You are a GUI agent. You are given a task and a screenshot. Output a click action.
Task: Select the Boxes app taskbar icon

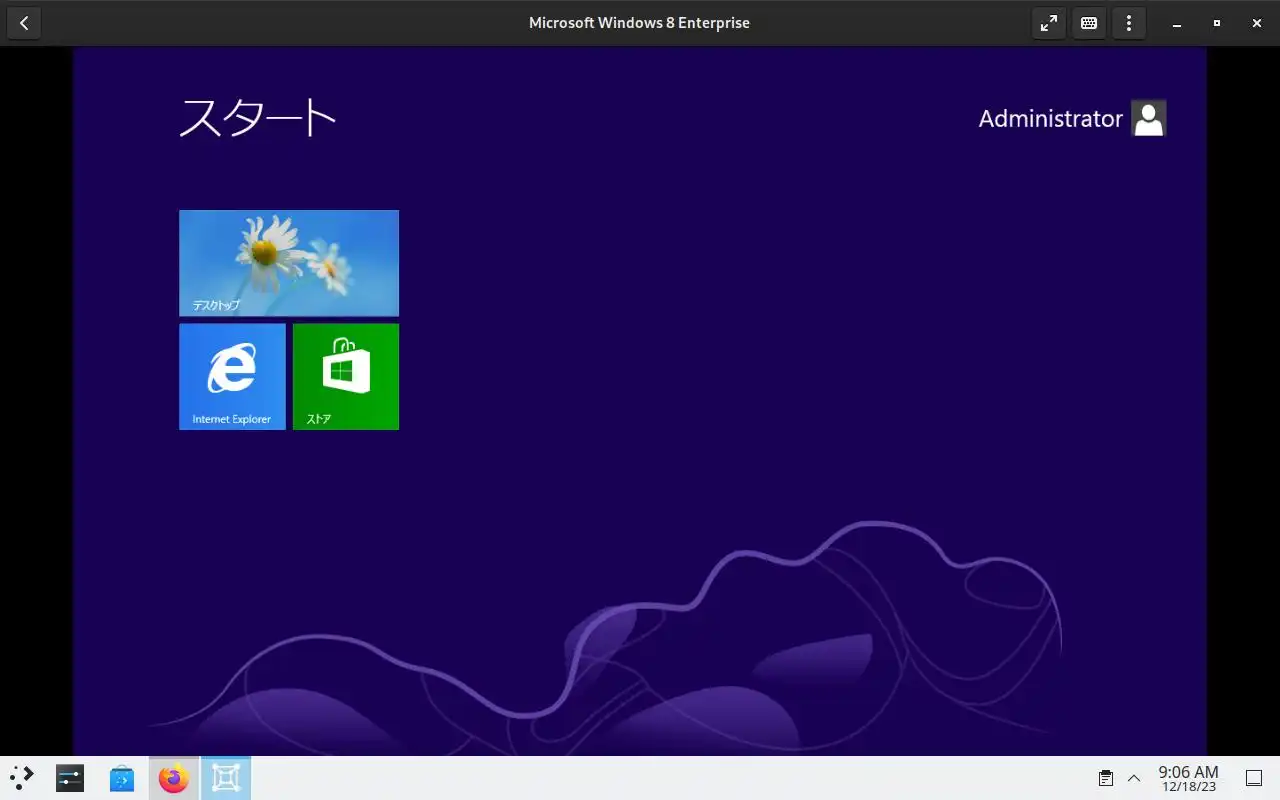click(x=226, y=778)
